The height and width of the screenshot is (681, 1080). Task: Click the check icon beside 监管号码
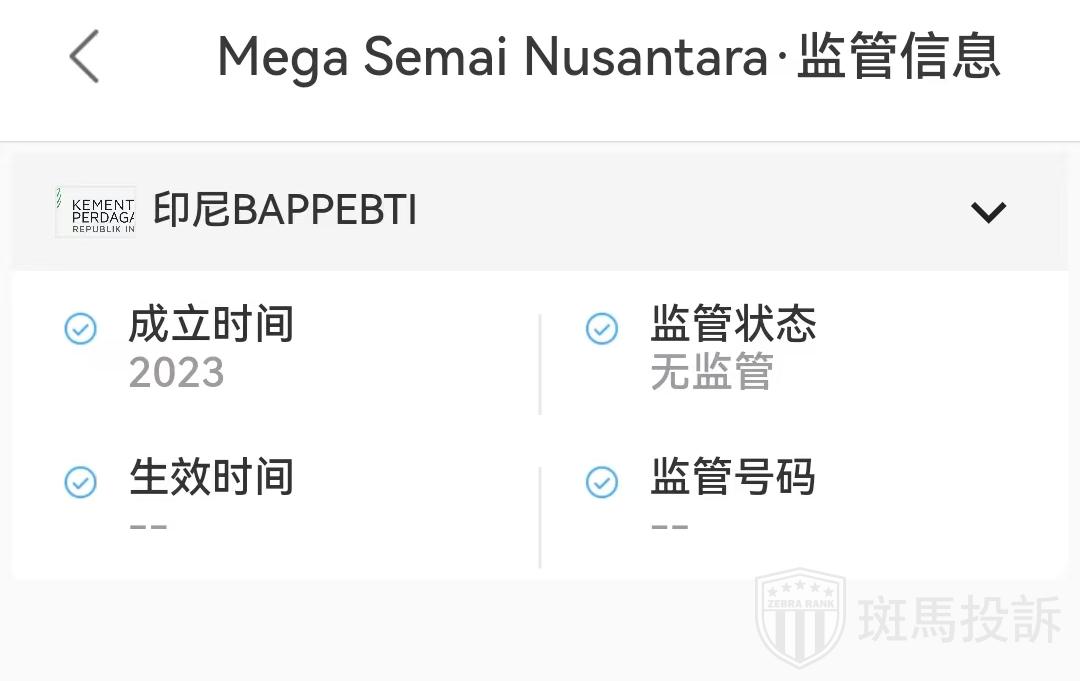click(x=602, y=482)
